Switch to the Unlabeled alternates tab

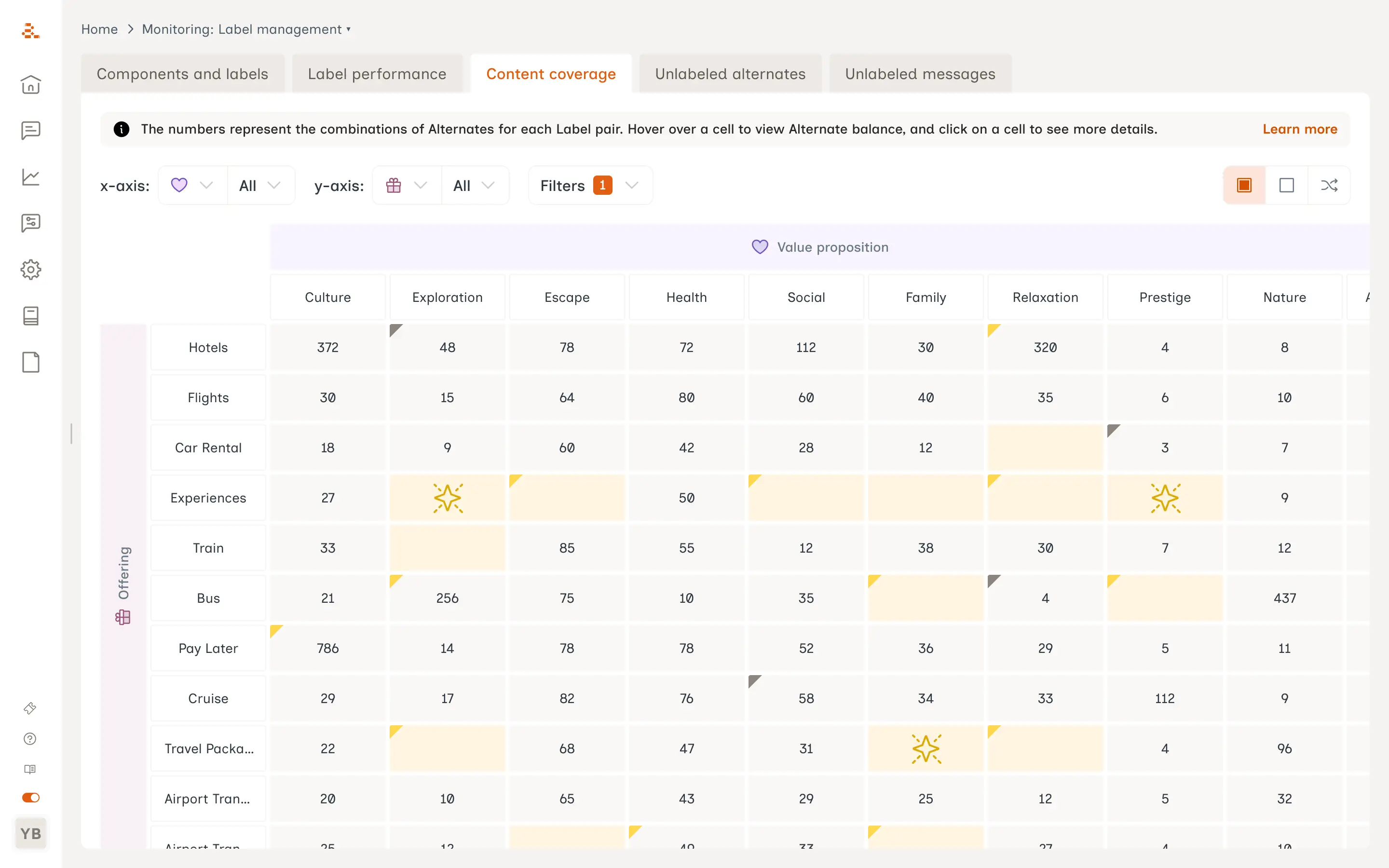point(730,74)
